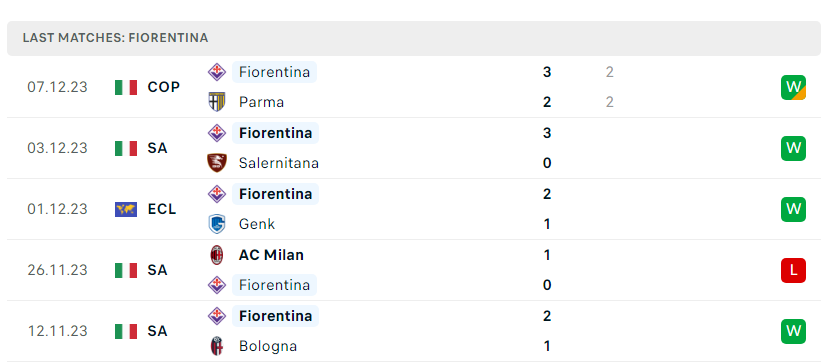Click W badge for Salernitana match
The width and height of the screenshot is (821, 363).
pyautogui.click(x=793, y=148)
